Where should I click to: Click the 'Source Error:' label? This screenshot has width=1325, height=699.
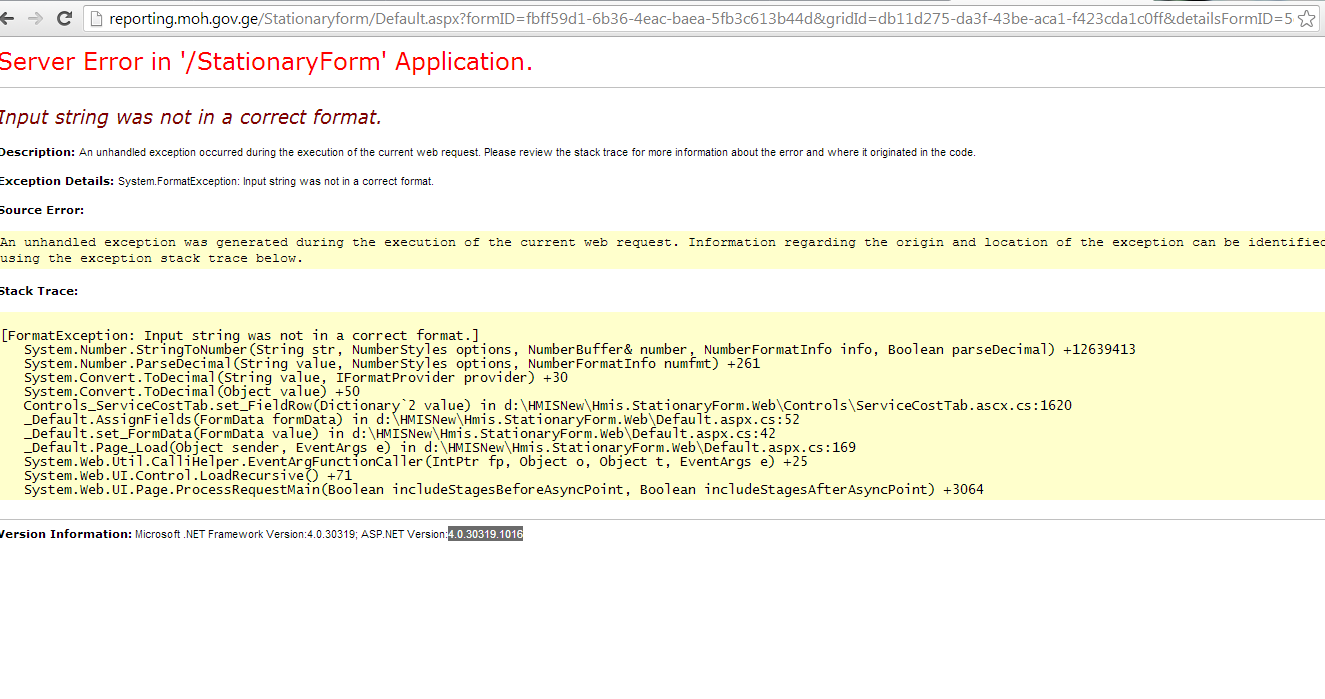[x=42, y=210]
